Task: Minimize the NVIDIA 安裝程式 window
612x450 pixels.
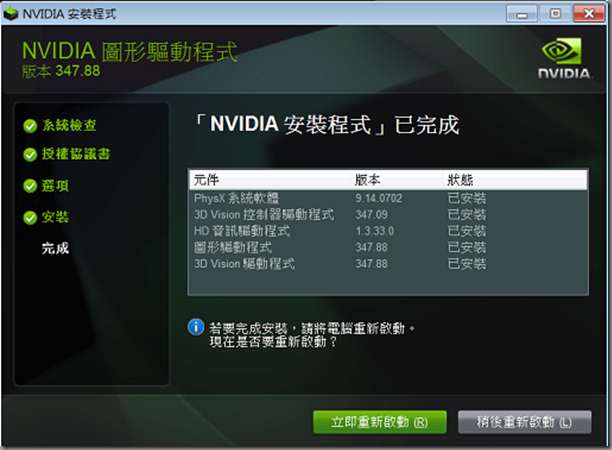Action: pos(521,14)
